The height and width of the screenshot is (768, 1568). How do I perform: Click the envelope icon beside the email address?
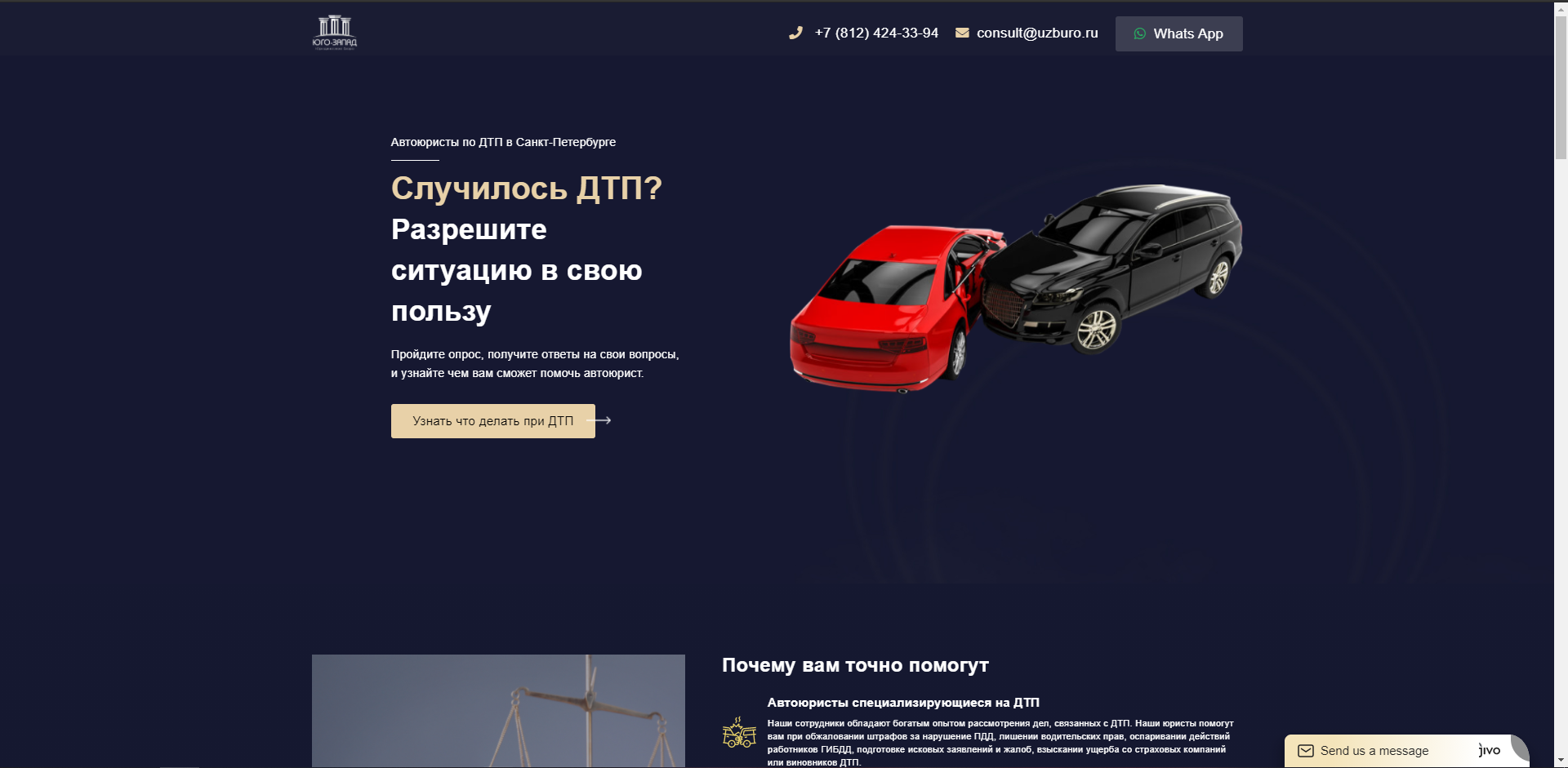(962, 33)
